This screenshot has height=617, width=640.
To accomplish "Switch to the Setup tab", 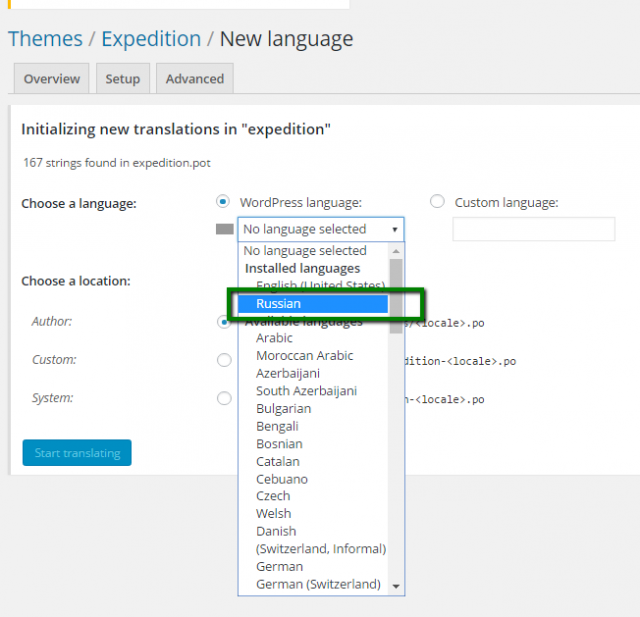I will click(123, 79).
